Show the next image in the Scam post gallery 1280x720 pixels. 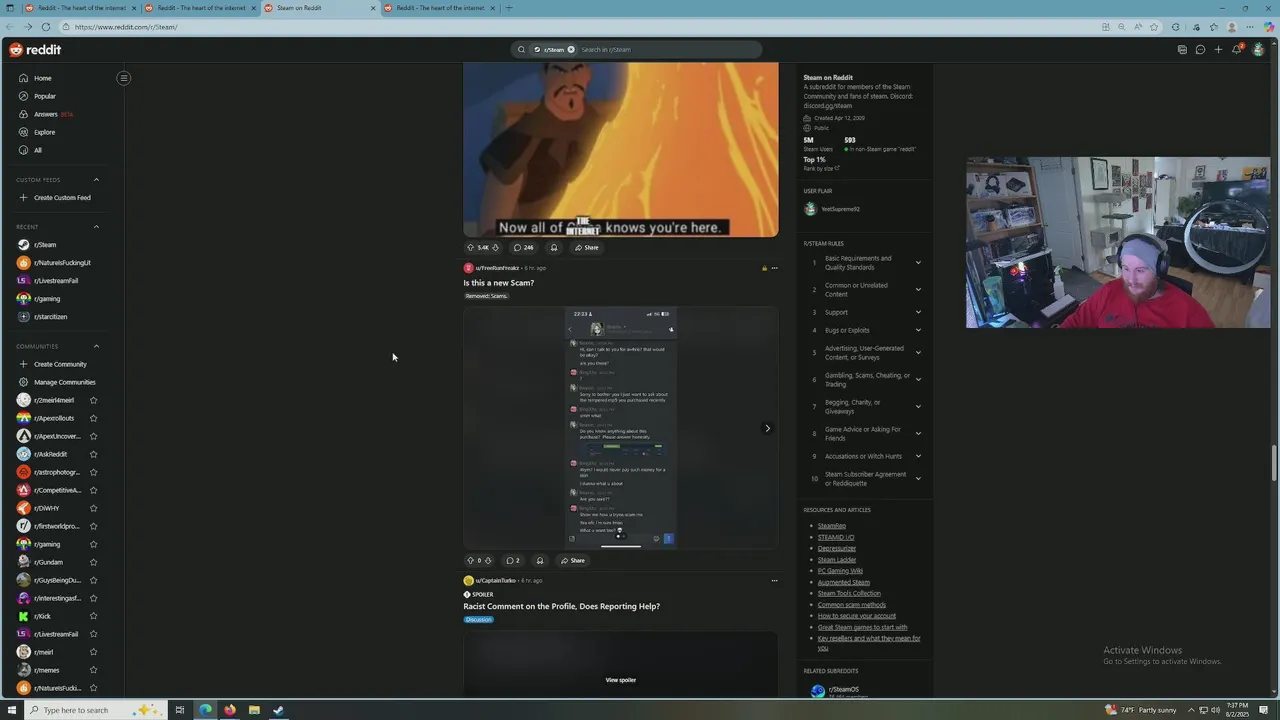pos(767,428)
